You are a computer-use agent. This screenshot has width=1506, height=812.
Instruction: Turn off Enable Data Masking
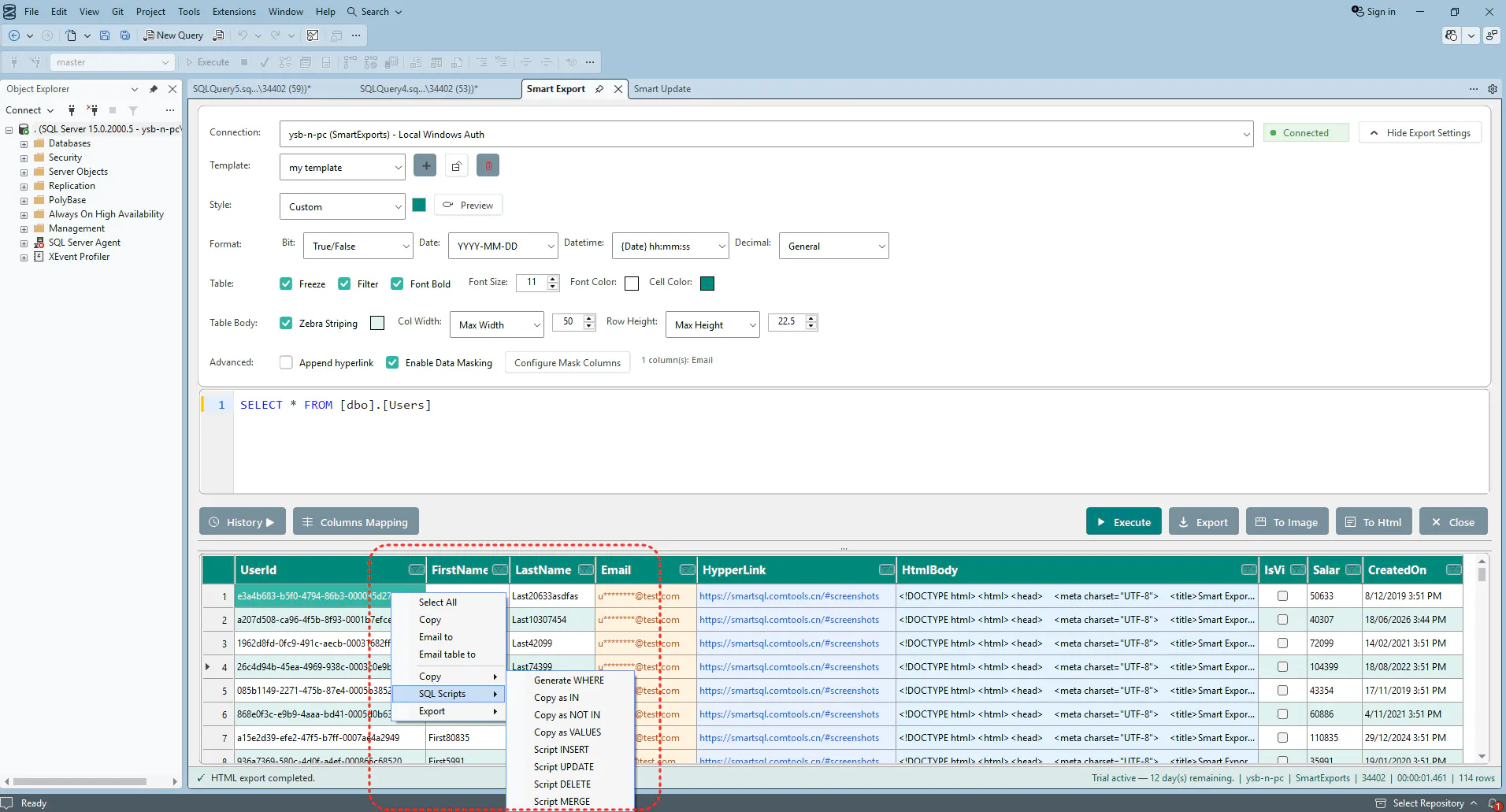[x=392, y=362]
